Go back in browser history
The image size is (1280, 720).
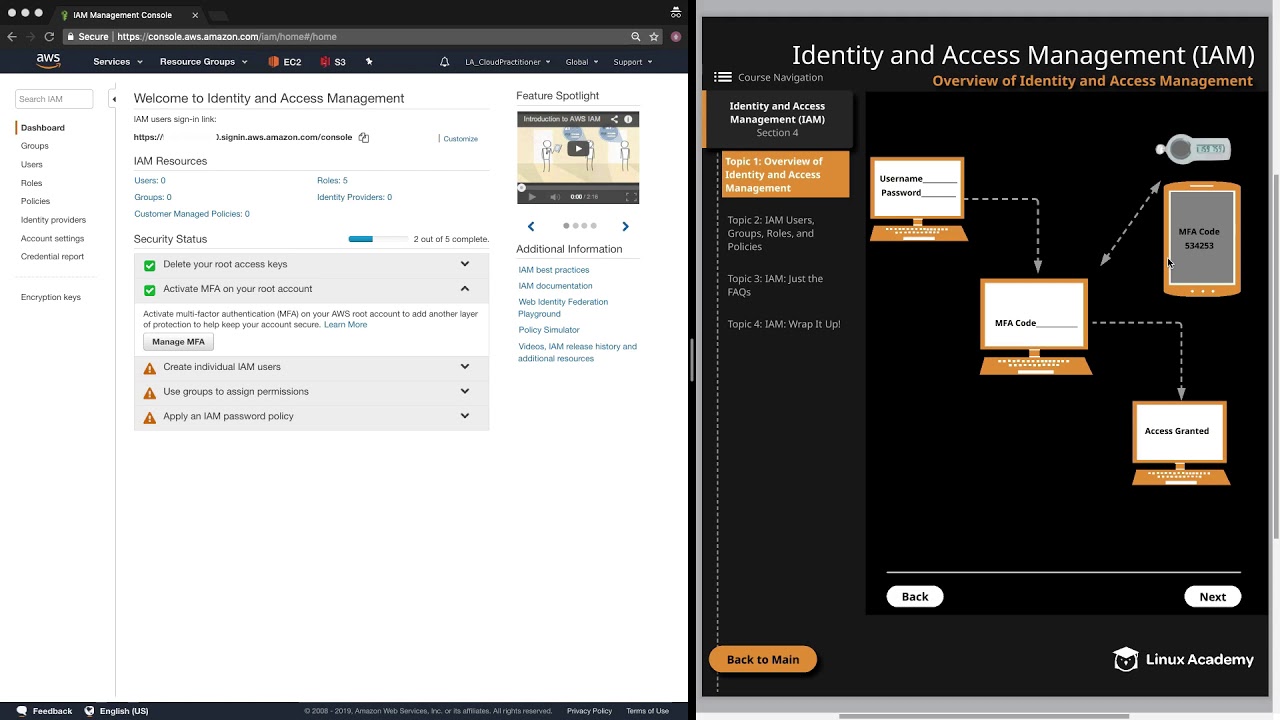click(12, 37)
